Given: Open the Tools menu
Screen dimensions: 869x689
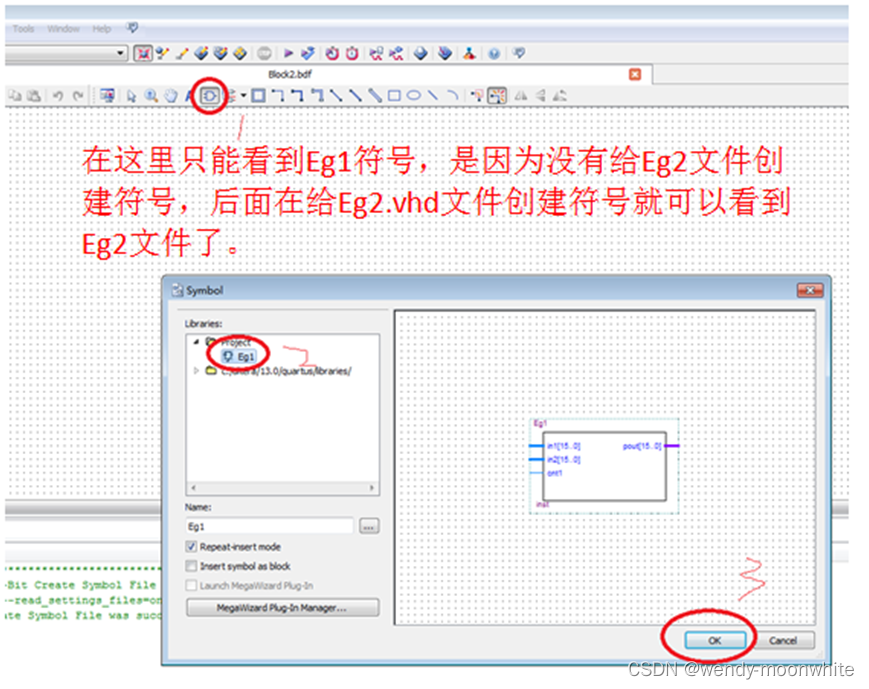Looking at the screenshot, I should point(22,29).
